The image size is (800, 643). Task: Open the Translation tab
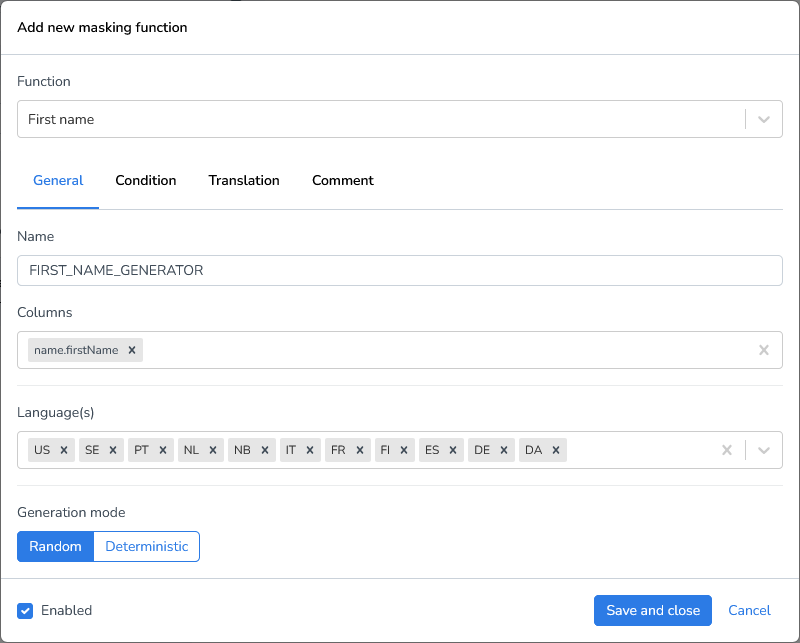click(x=244, y=181)
